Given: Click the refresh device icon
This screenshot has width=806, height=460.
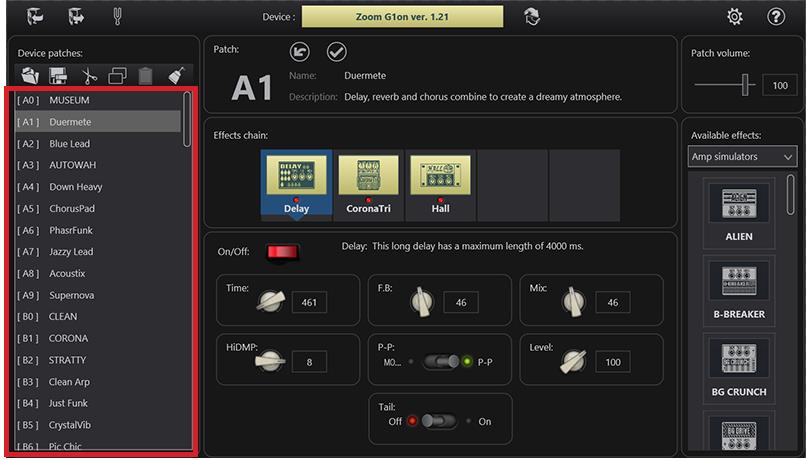Looking at the screenshot, I should tap(533, 16).
